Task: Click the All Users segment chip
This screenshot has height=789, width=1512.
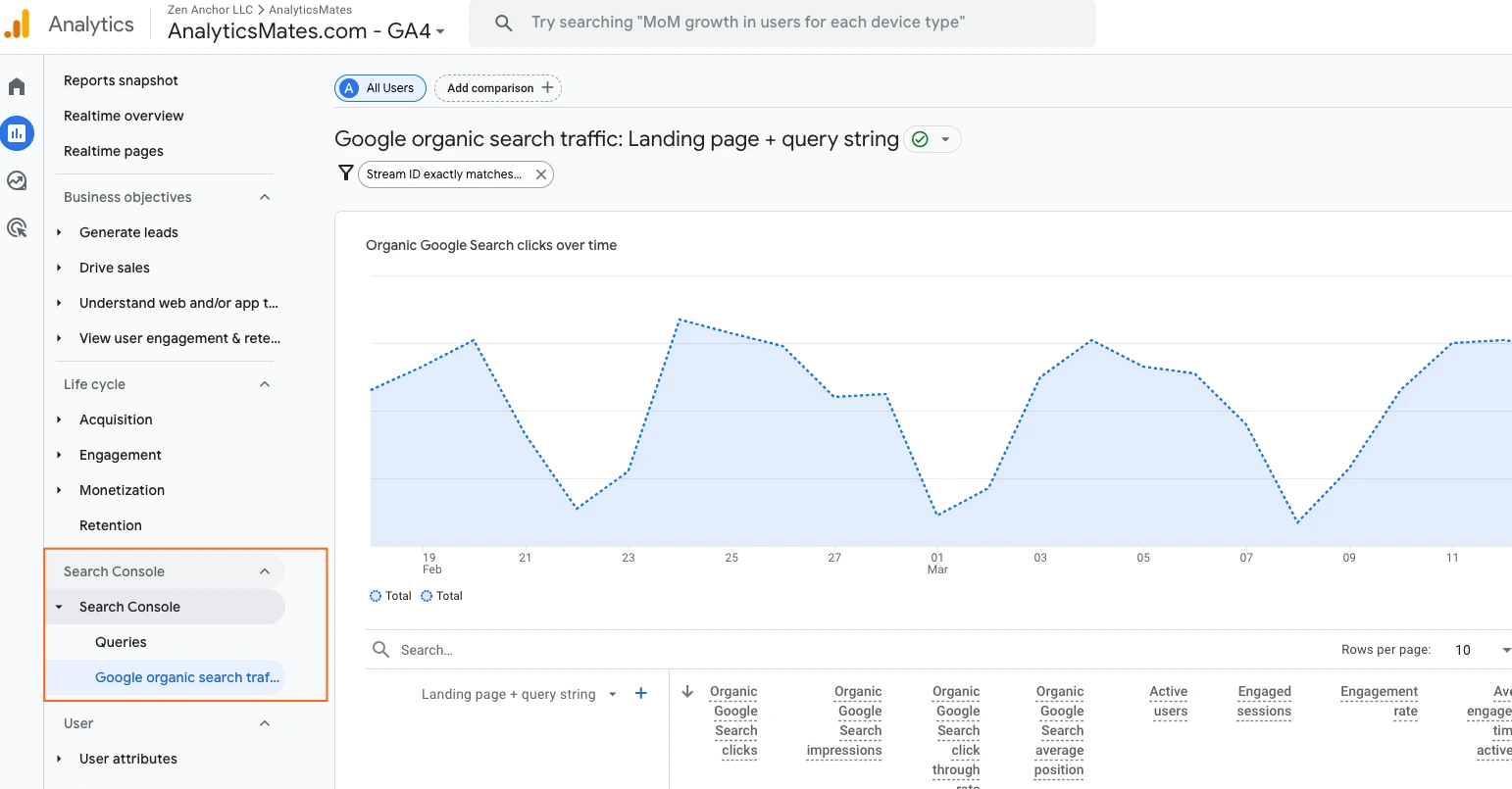Action: tap(380, 88)
